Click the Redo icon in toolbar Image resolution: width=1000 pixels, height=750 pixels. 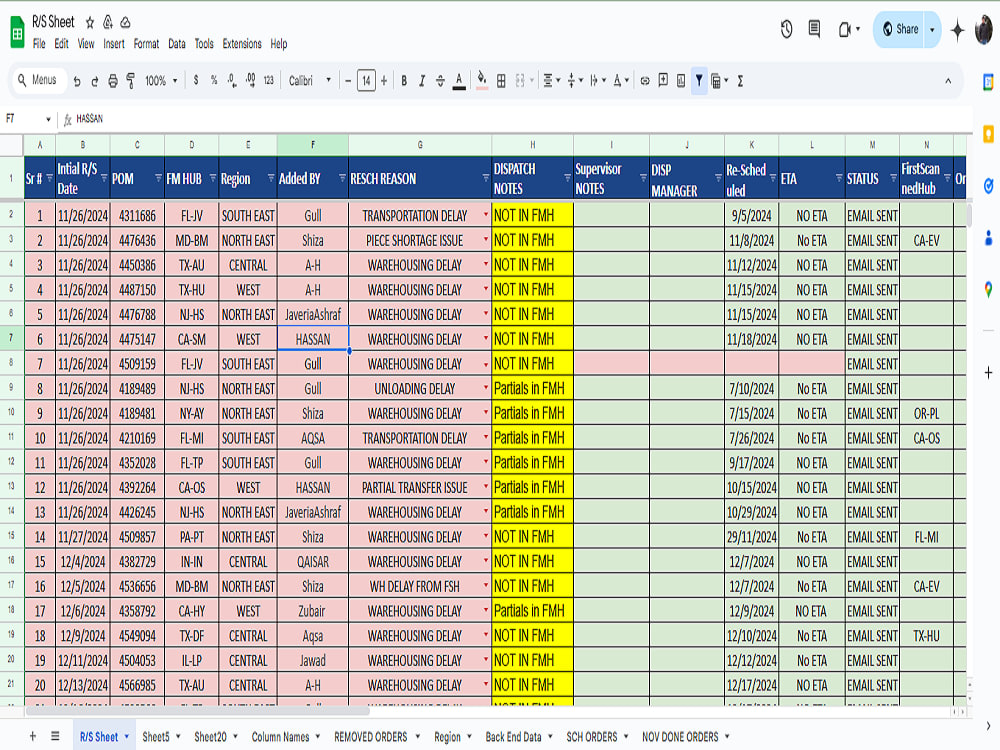click(x=94, y=81)
